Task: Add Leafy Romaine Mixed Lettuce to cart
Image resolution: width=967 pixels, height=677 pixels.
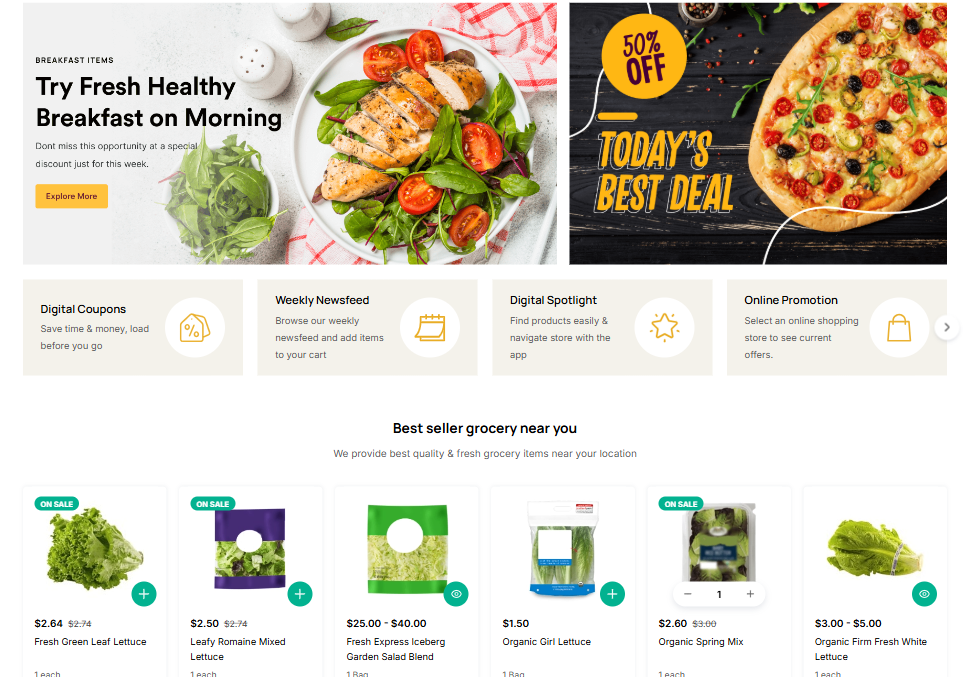Action: point(300,594)
